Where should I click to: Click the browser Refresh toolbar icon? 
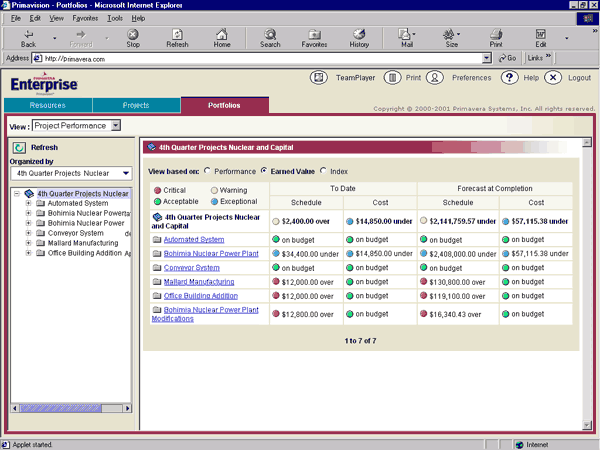pos(177,34)
